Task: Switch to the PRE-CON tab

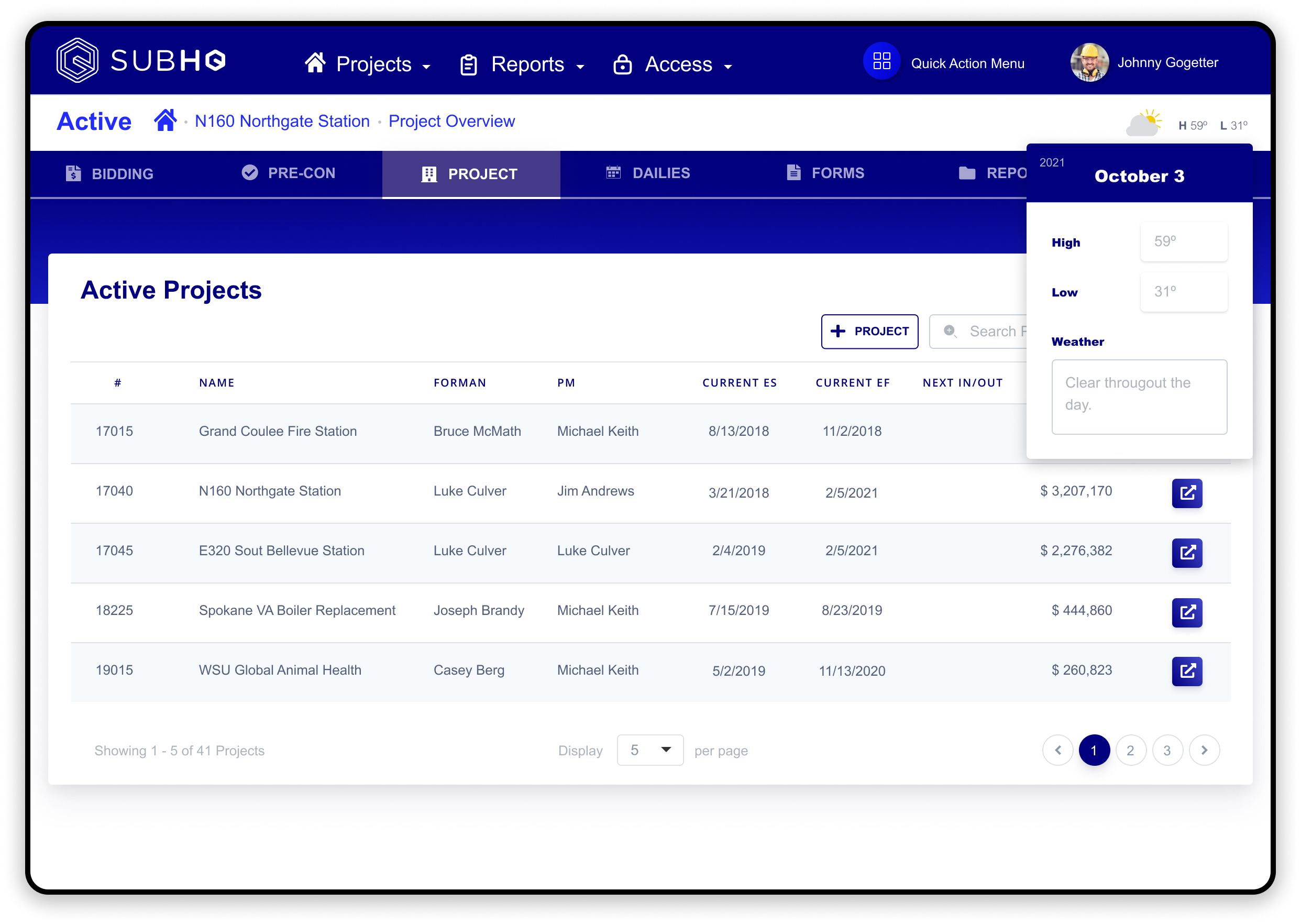Action: [289, 173]
